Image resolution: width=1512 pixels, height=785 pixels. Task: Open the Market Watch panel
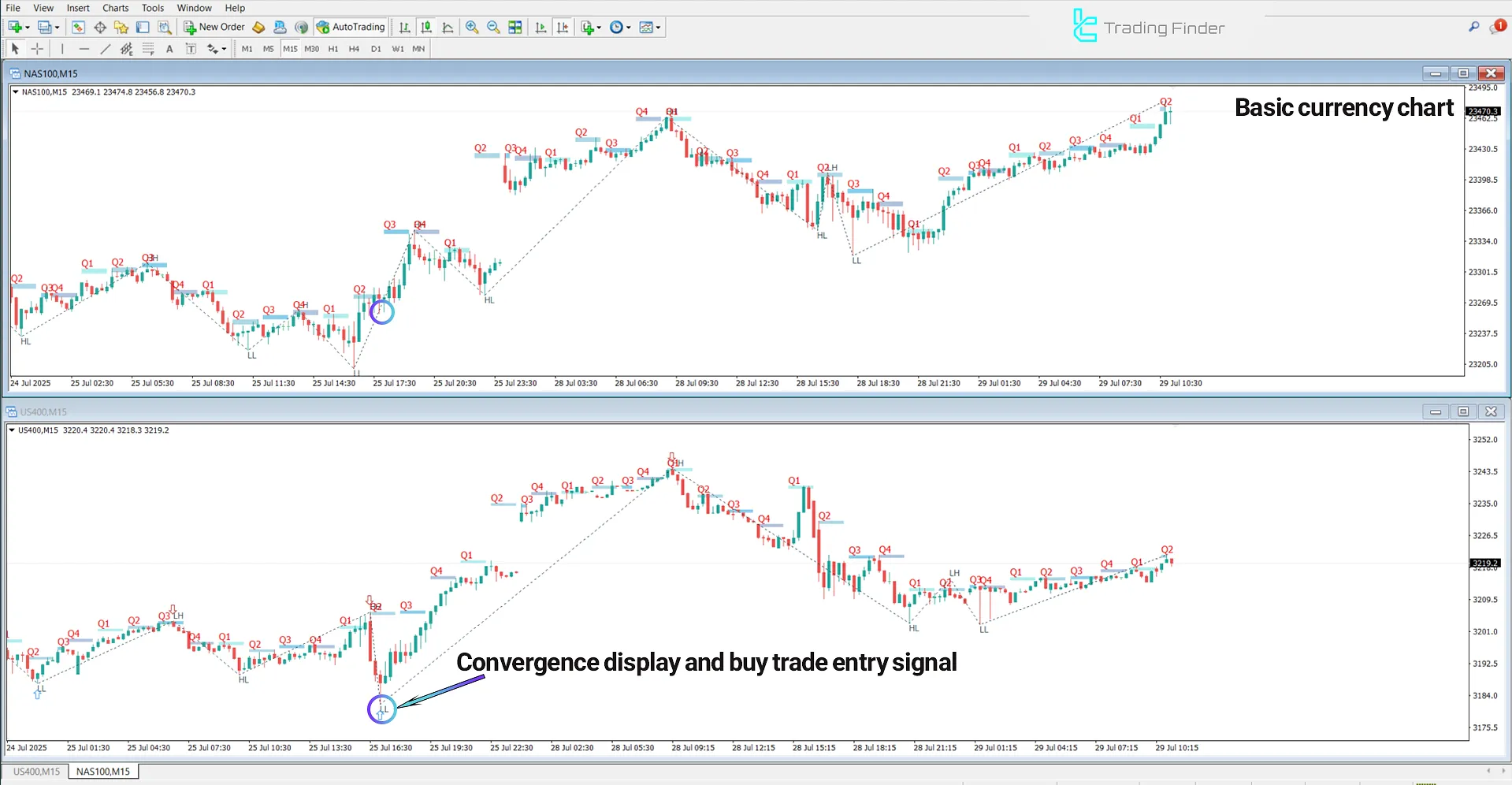78,27
